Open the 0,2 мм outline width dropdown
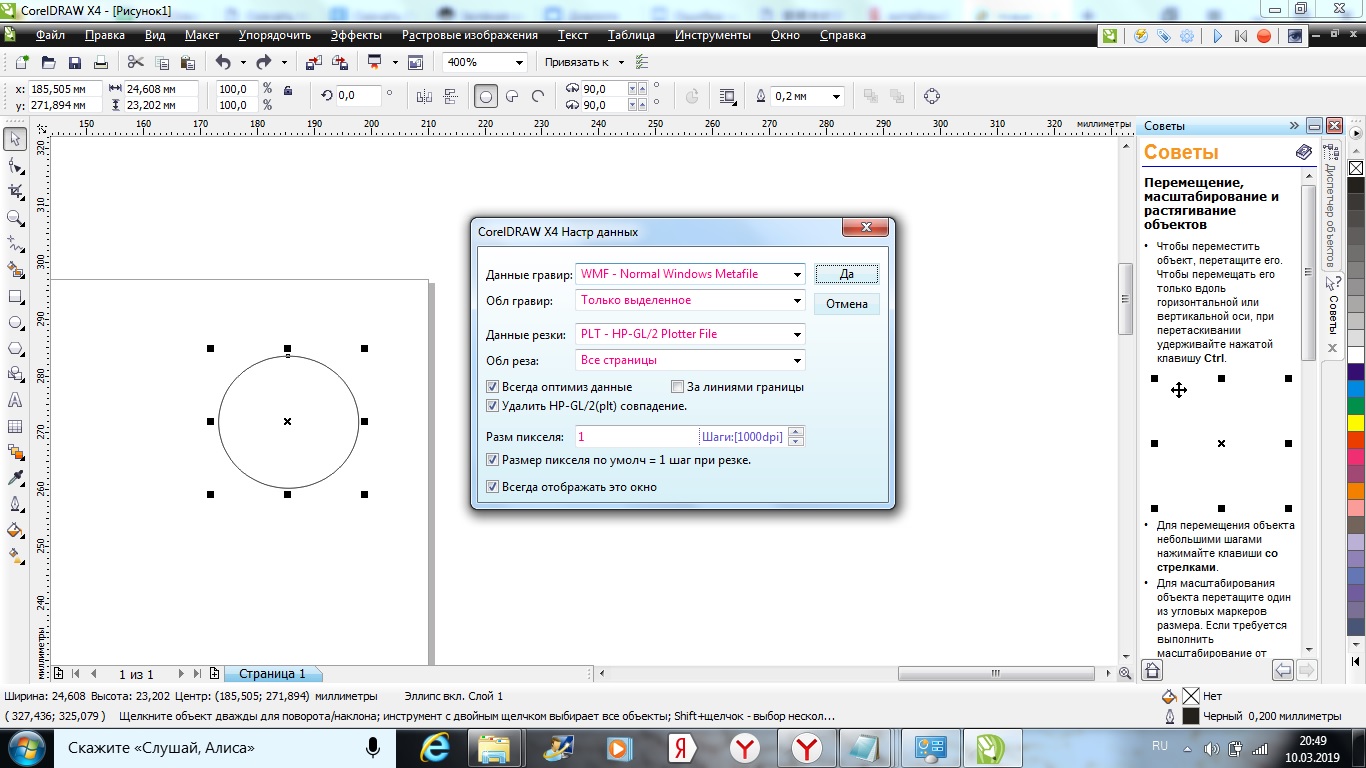The height and width of the screenshot is (768, 1366). point(836,96)
